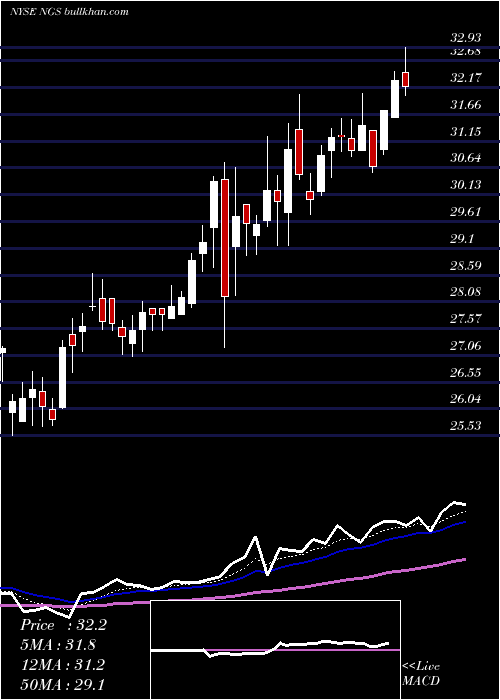Click the 32.93 price axis label
Image resolution: width=500 pixels, height=700 pixels.
tap(466, 38)
